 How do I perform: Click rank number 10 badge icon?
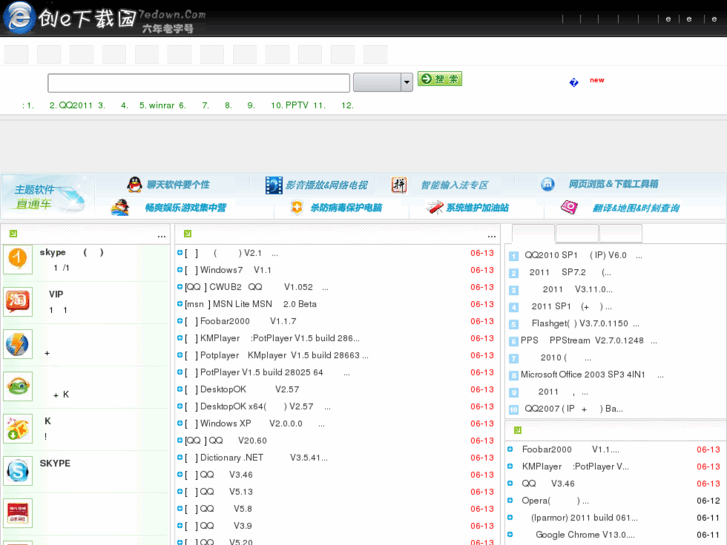(513, 410)
